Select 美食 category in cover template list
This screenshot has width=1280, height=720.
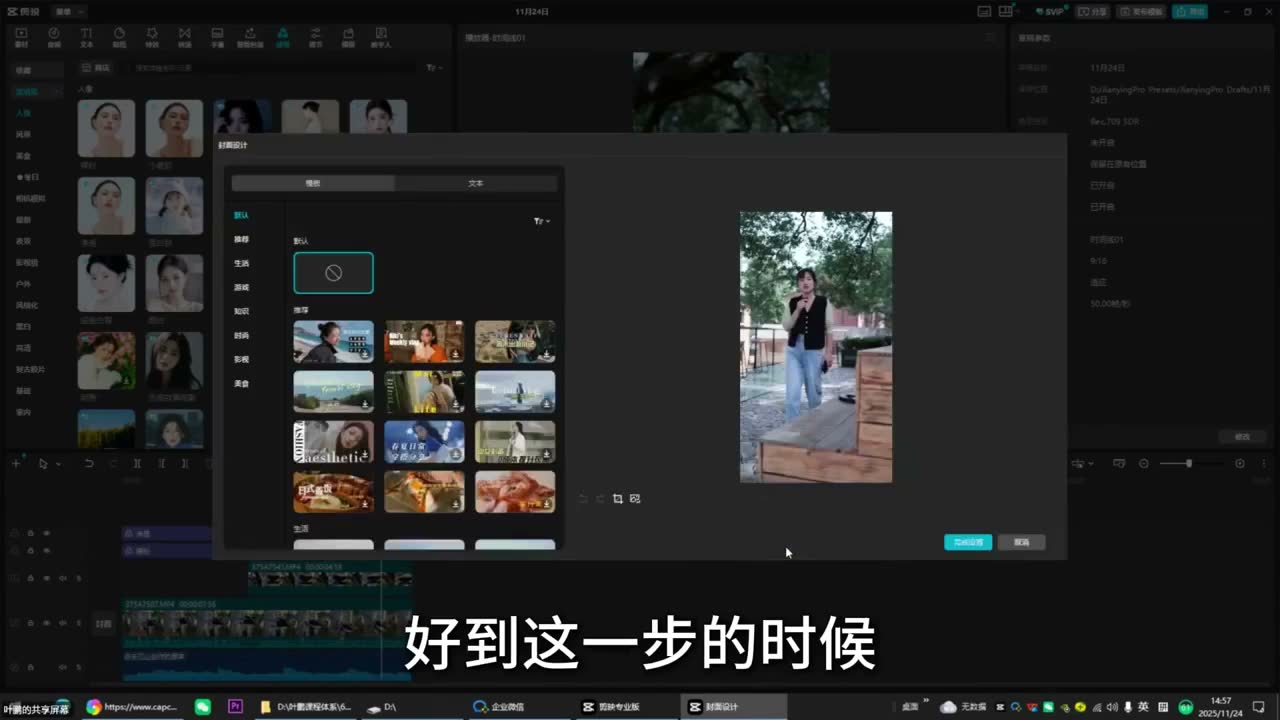241,383
